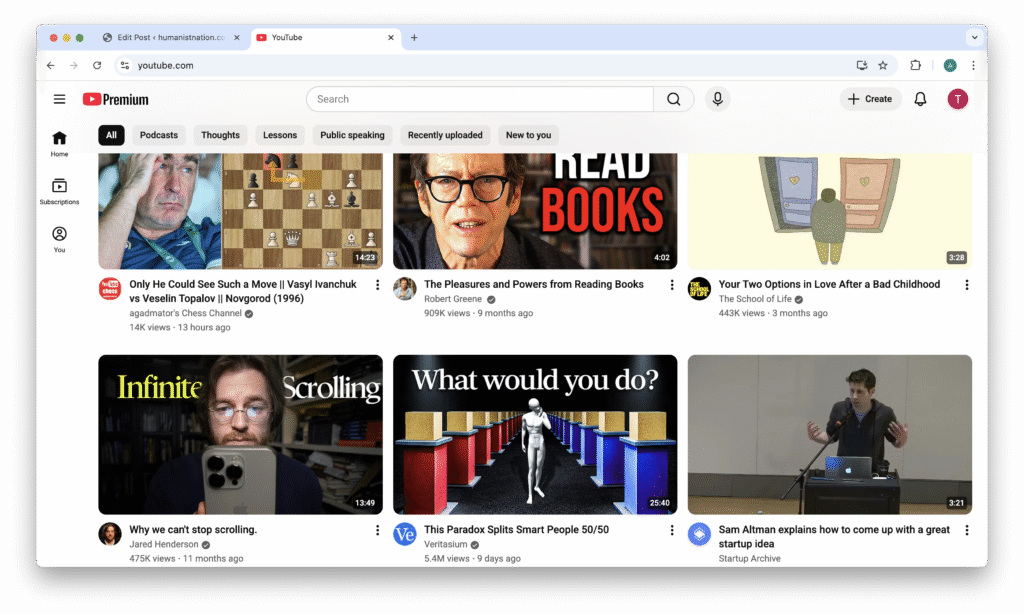Viewport: 1024px width, 615px height.
Task: Go to Subscriptions in the sidebar
Action: 59,191
